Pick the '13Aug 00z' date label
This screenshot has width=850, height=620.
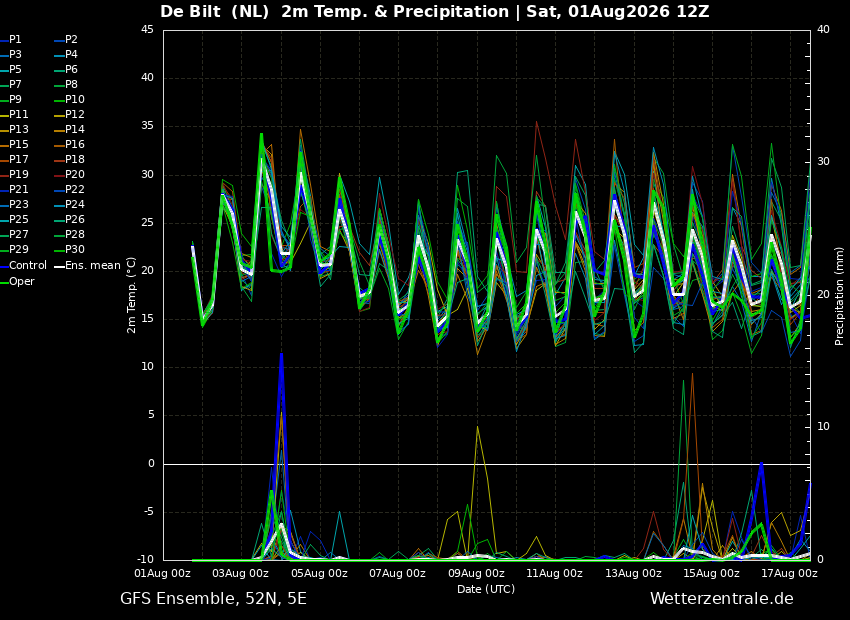[x=633, y=573]
